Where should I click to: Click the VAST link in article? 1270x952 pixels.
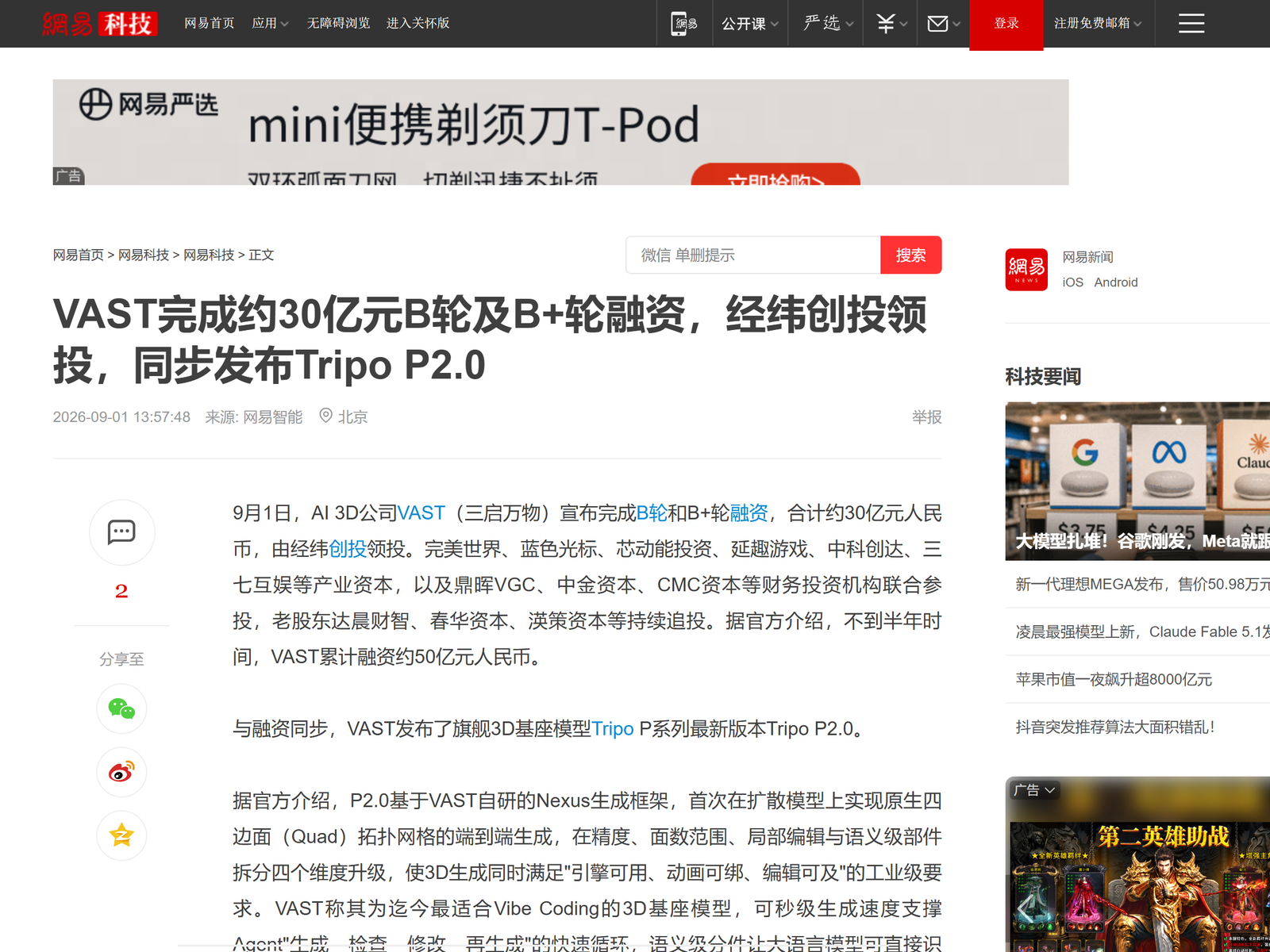(x=421, y=513)
